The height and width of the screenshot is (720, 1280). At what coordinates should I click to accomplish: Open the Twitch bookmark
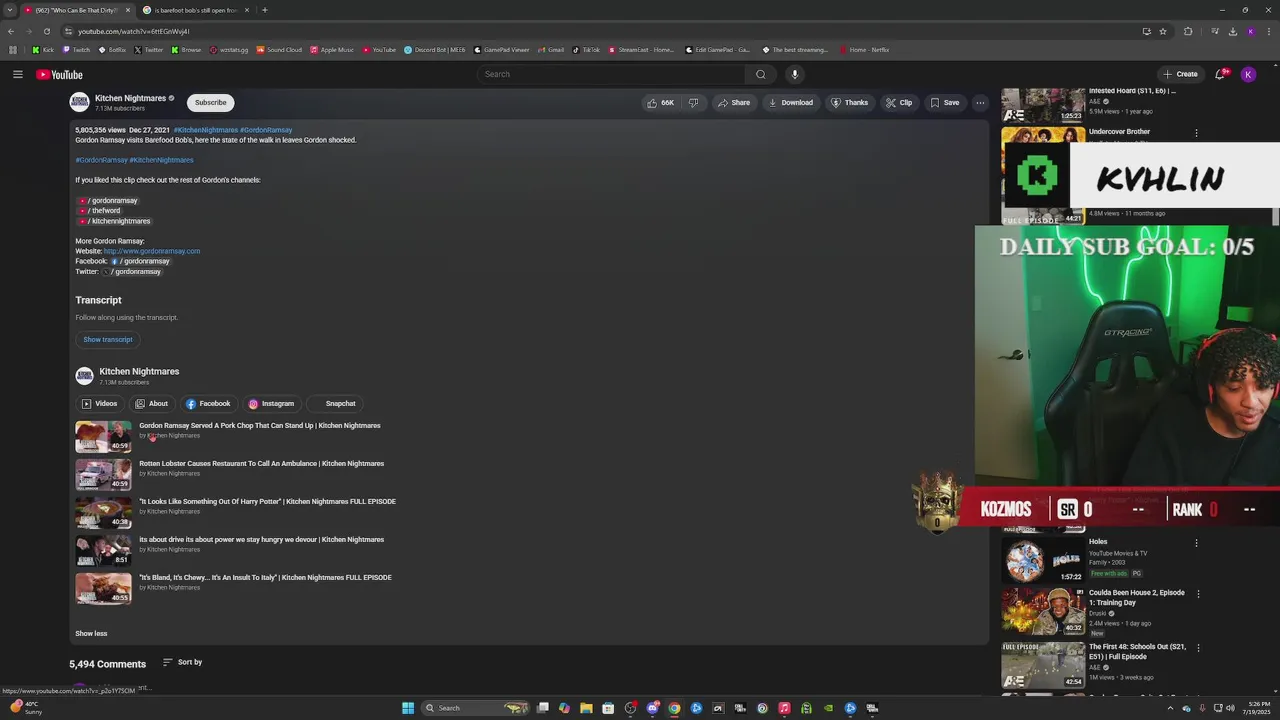(76, 50)
